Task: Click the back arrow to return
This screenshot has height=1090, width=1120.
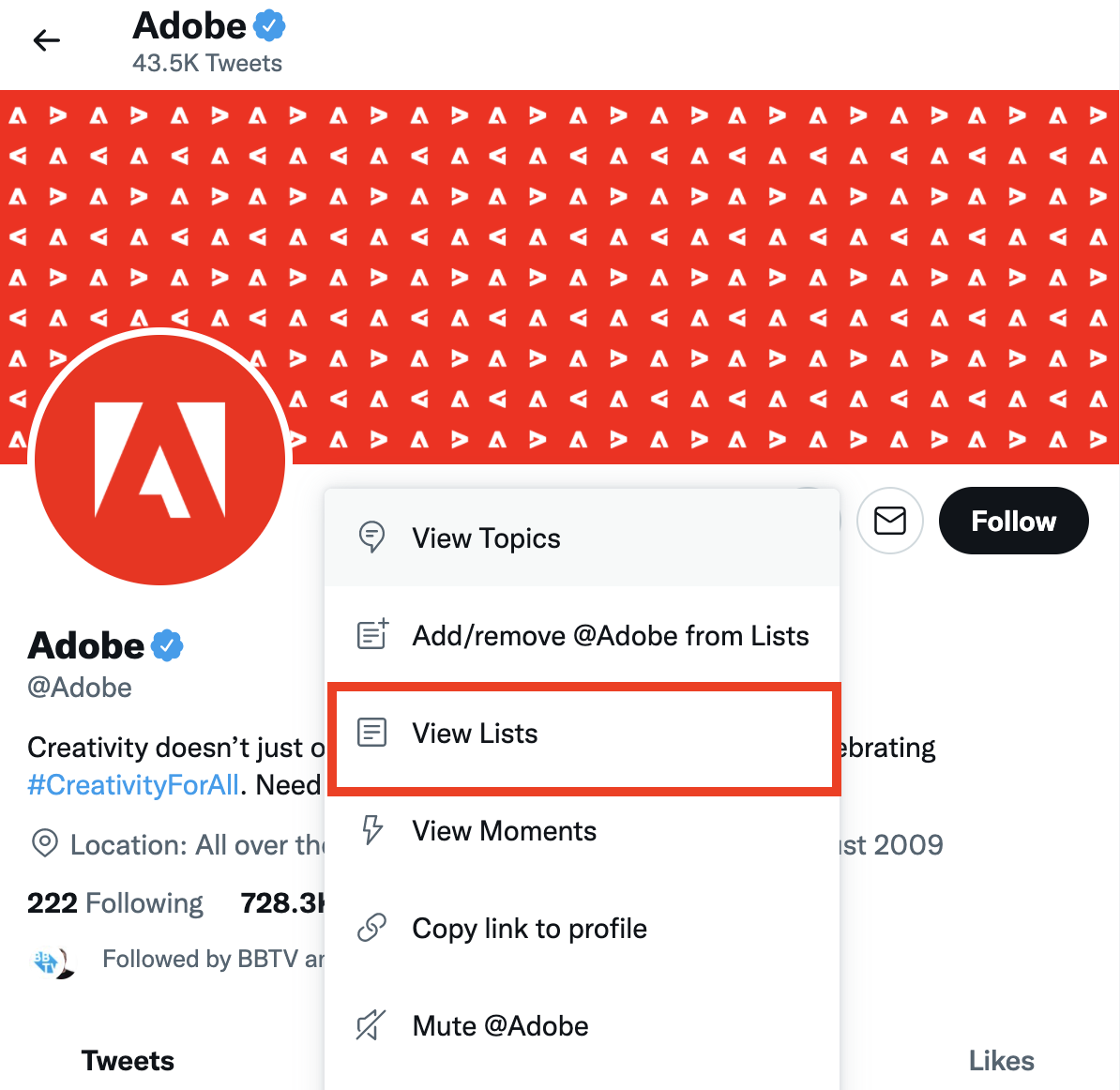Action: coord(45,39)
